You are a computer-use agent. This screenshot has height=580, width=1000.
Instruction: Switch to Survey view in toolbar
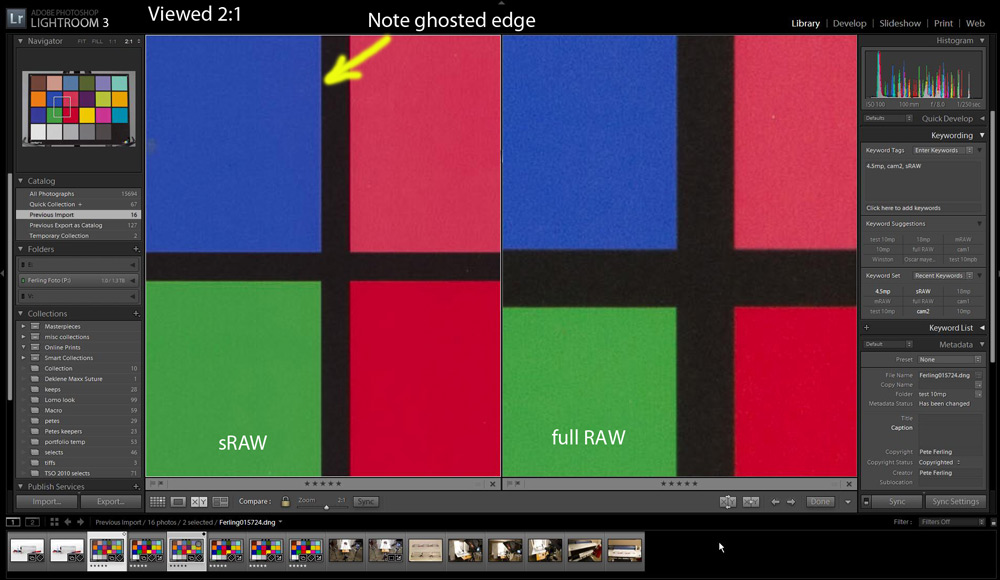point(220,501)
